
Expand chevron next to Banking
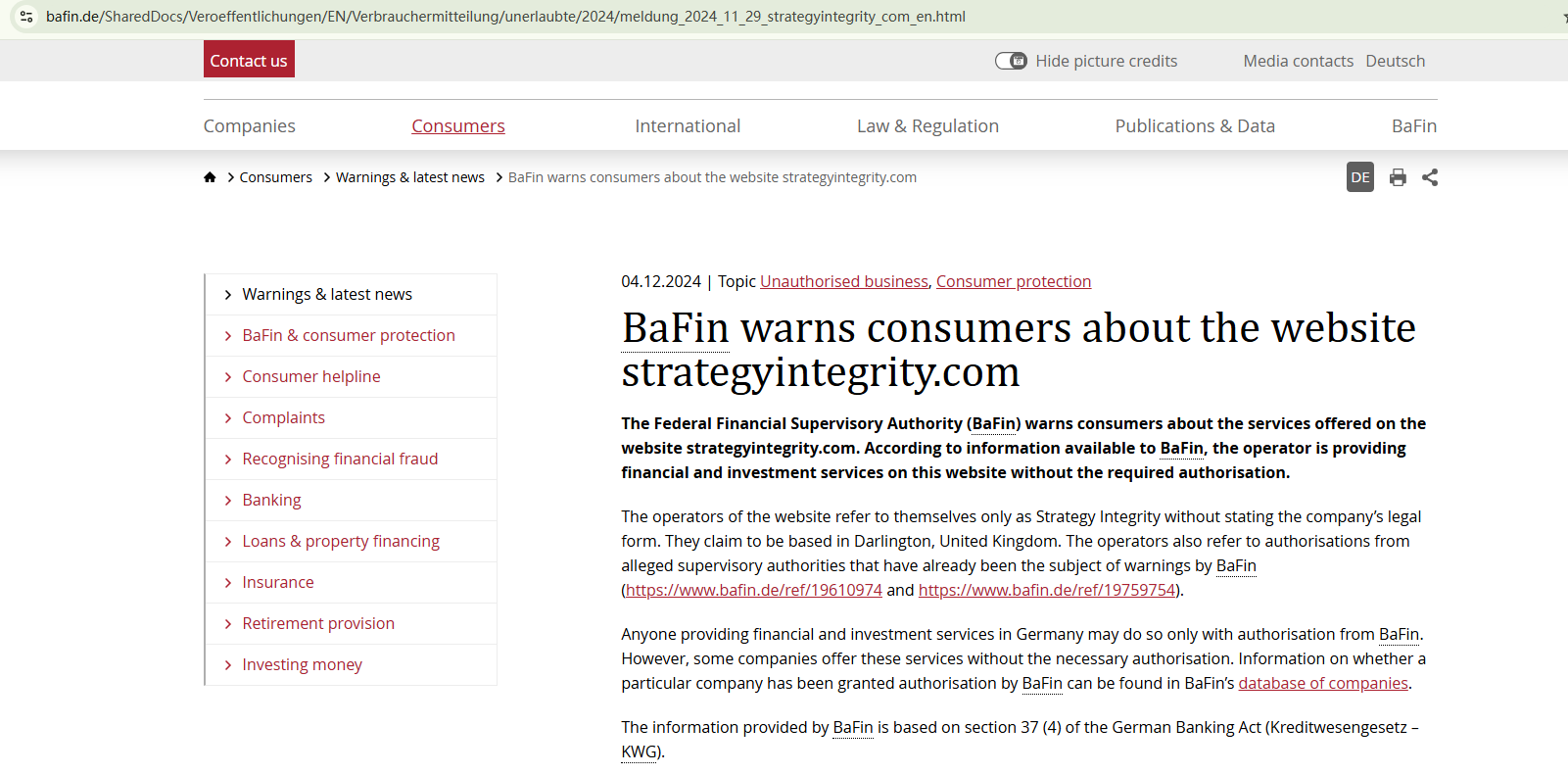(228, 501)
